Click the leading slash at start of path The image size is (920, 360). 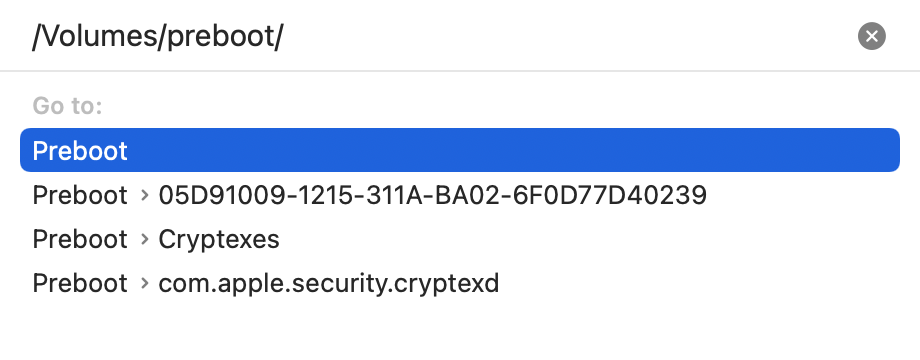37,36
